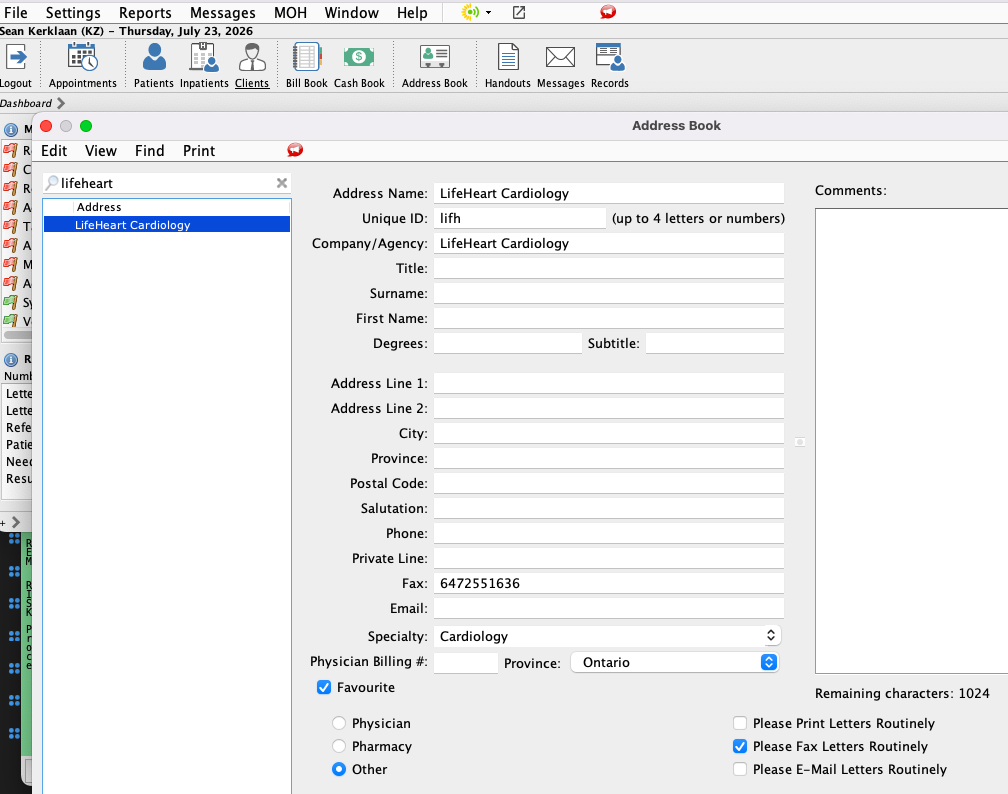
Task: Click the Salutation field
Action: (x=609, y=509)
